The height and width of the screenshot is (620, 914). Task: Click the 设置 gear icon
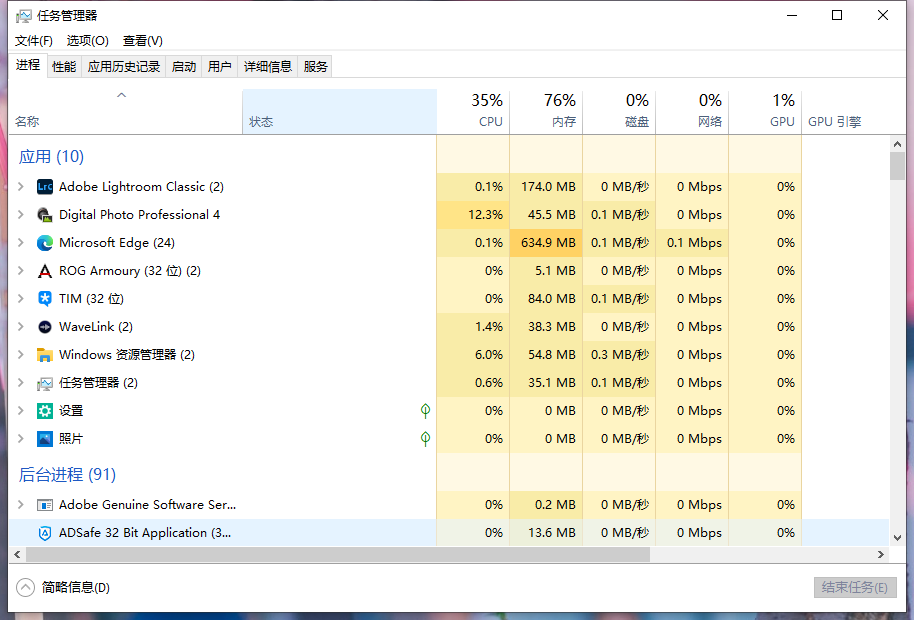(45, 411)
